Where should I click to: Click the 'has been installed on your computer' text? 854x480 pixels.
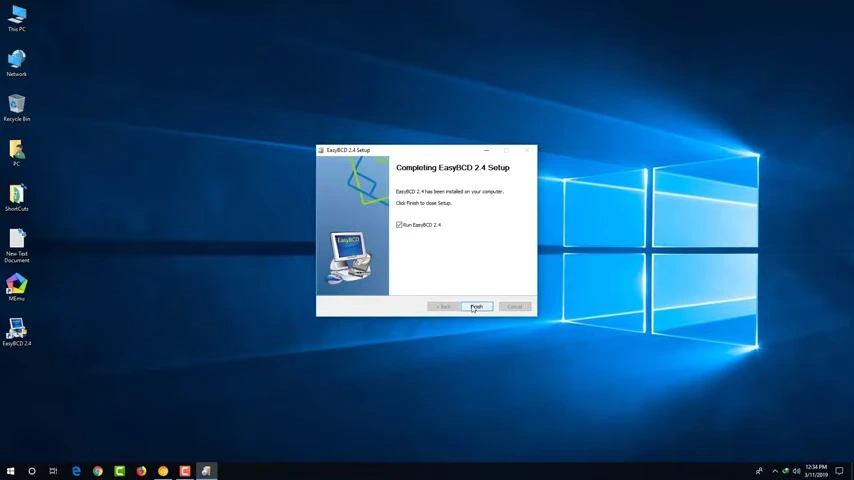[465, 192]
